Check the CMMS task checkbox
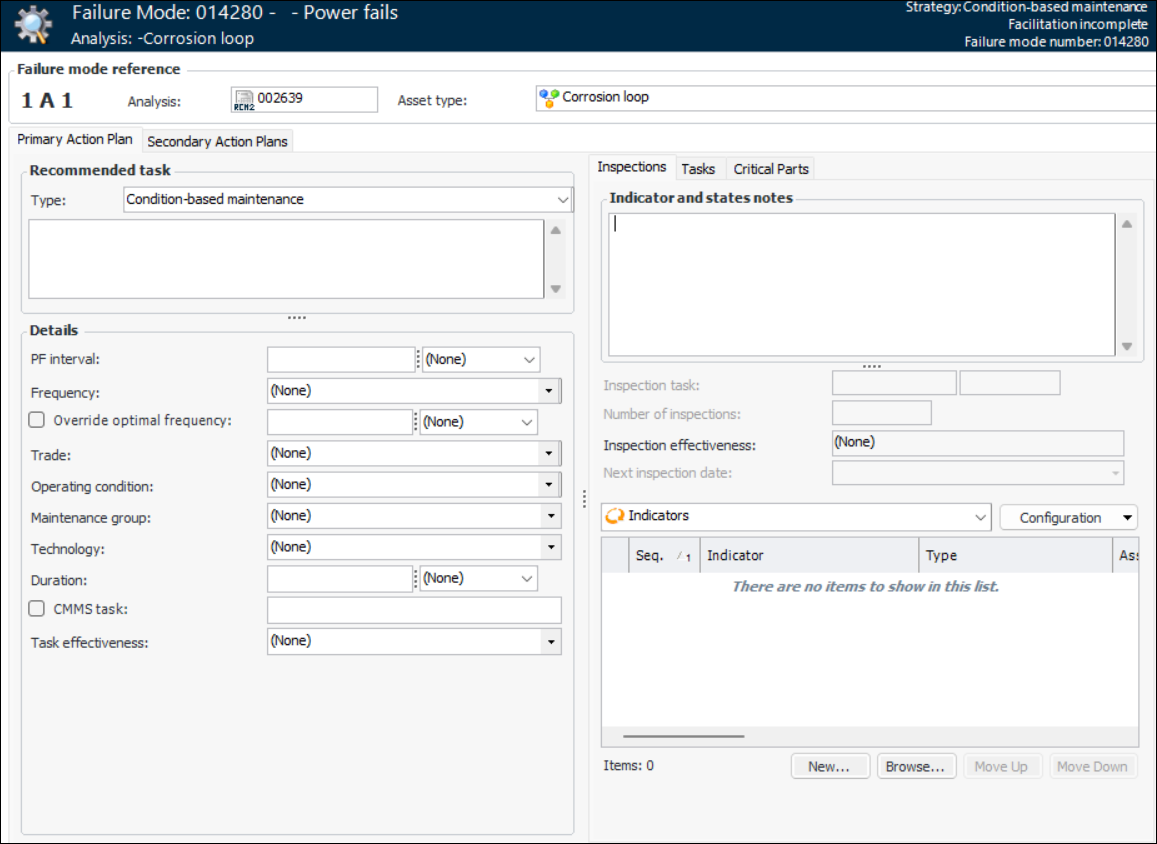The height and width of the screenshot is (844, 1157). [x=37, y=608]
